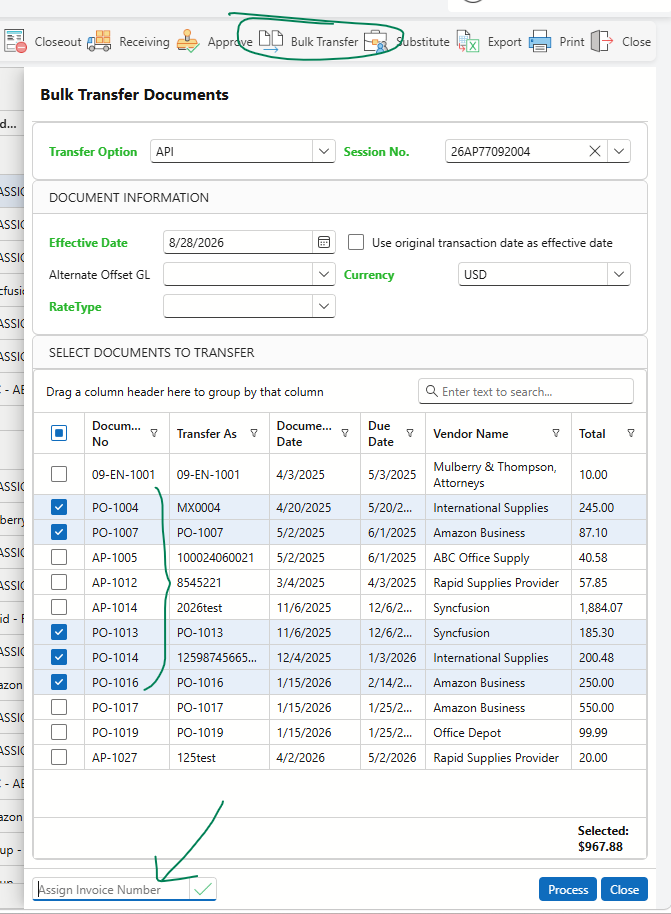Toggle the select-all header checkbox

pyautogui.click(x=59, y=433)
